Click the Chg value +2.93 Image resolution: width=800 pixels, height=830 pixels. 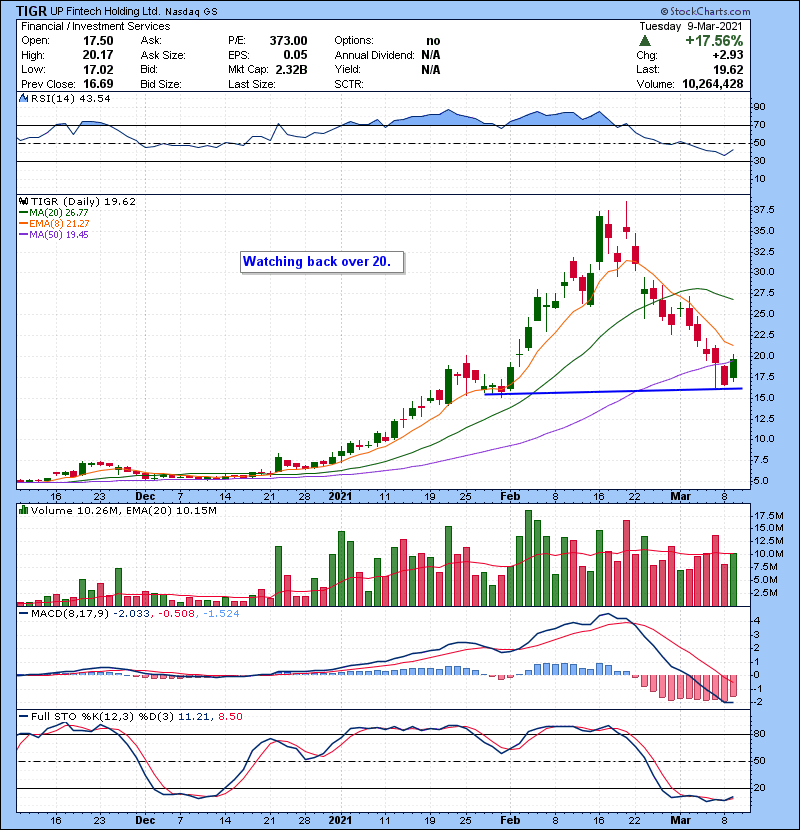[727, 55]
